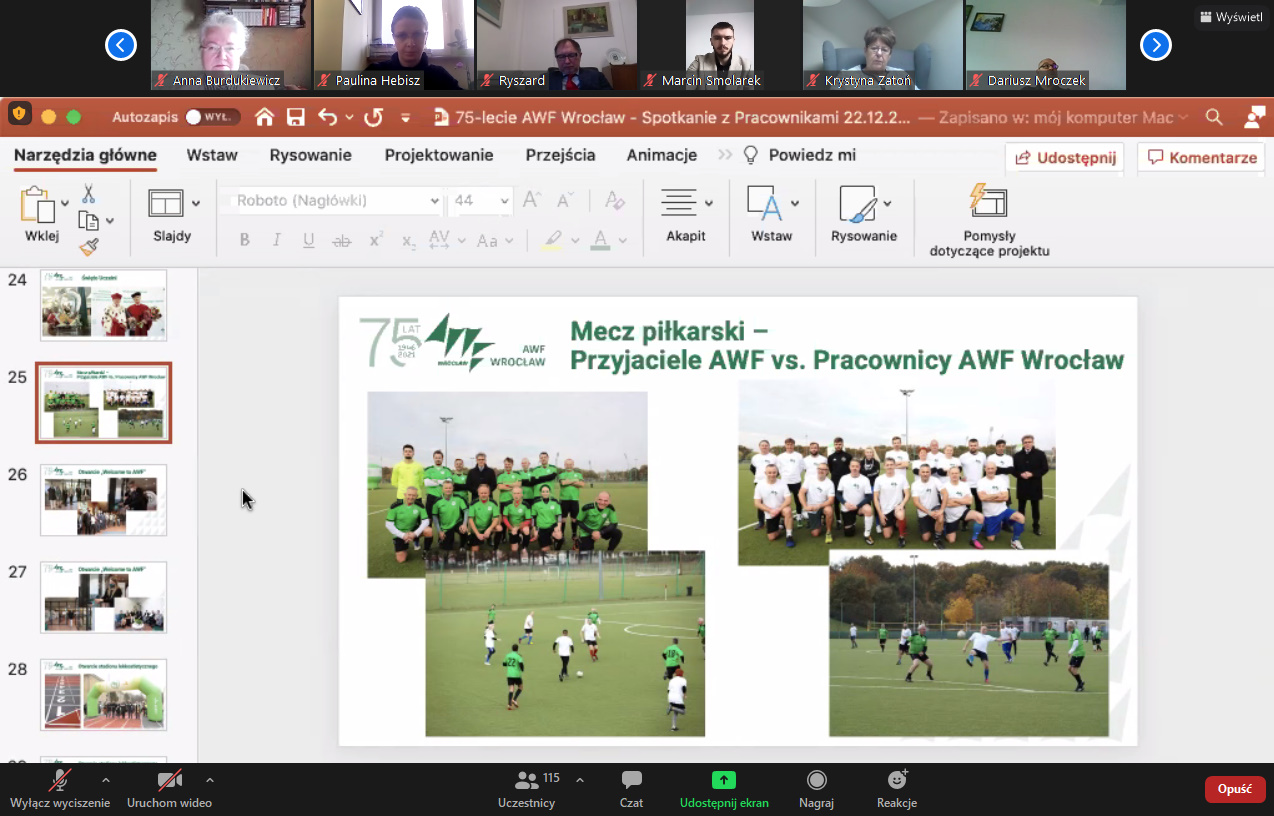The height and width of the screenshot is (816, 1274).
Task: Click the Redo/repeat circular arrow icon
Action: click(374, 117)
